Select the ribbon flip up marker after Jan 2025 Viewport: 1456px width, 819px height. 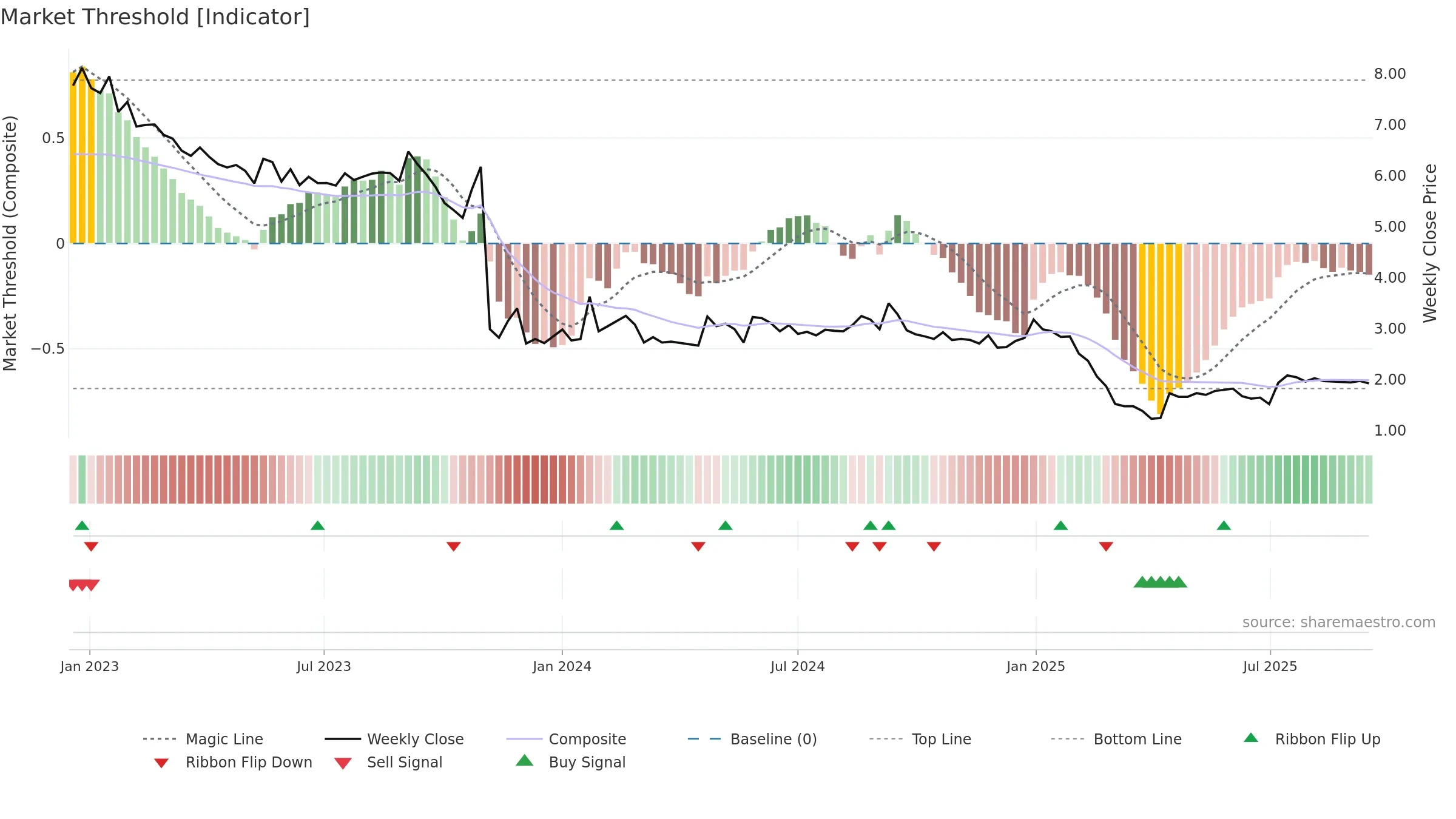pos(1060,525)
